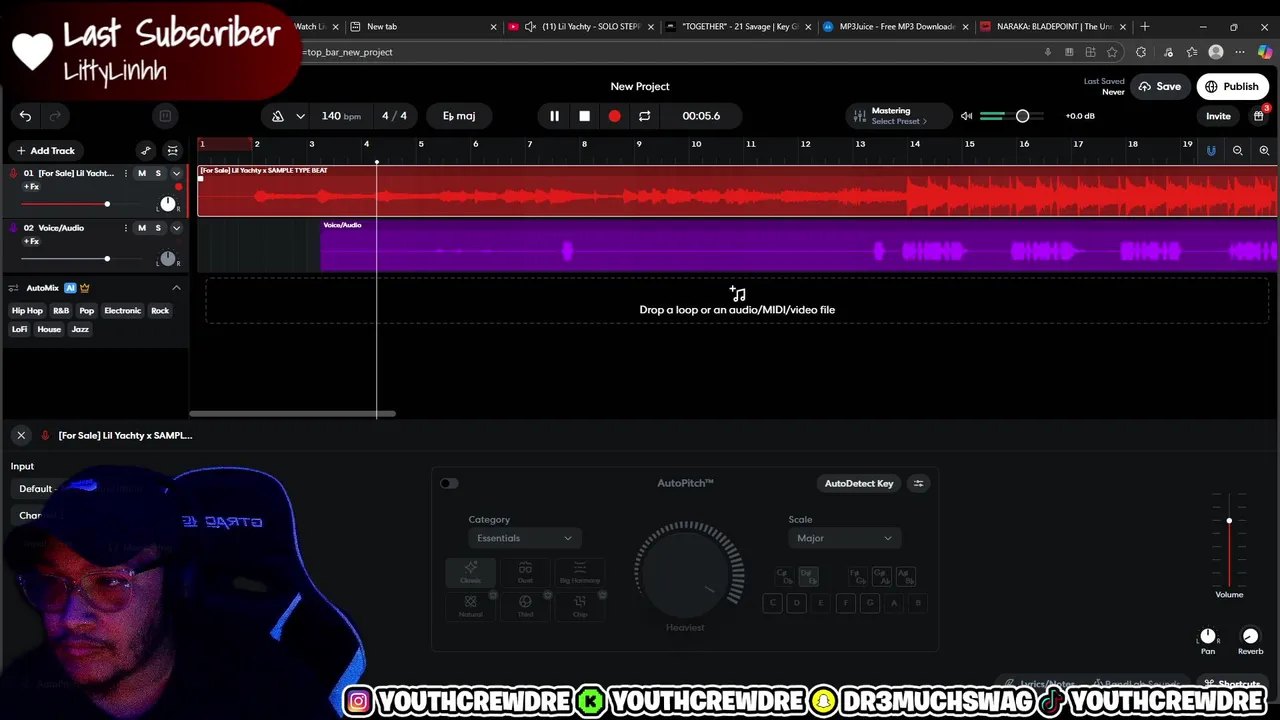This screenshot has width=1280, height=720.
Task: Expand Voice/Audio track options chevron
Action: [x=176, y=228]
